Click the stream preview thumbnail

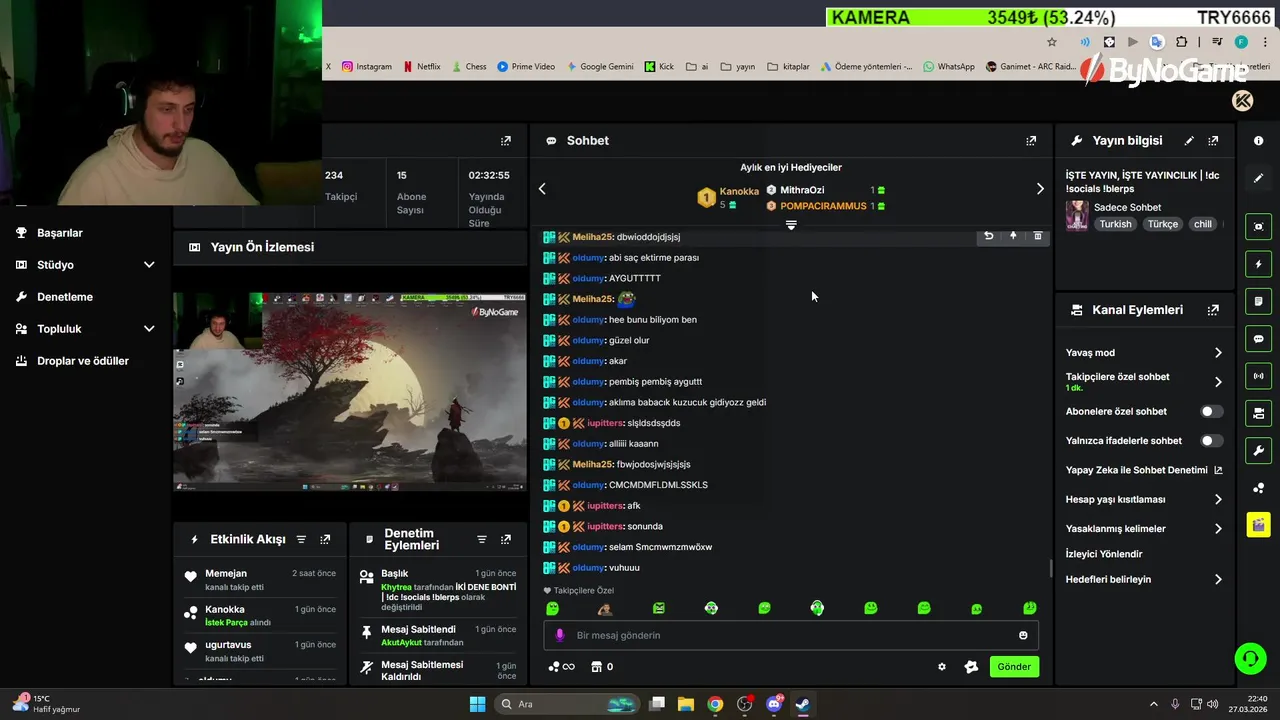pyautogui.click(x=350, y=391)
